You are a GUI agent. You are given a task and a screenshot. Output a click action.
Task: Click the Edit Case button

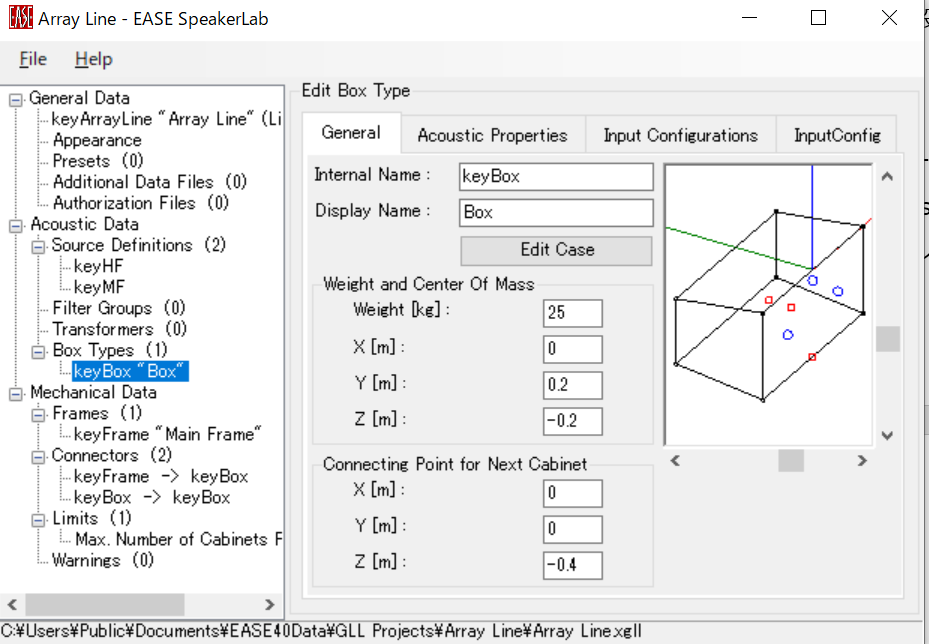(x=556, y=250)
